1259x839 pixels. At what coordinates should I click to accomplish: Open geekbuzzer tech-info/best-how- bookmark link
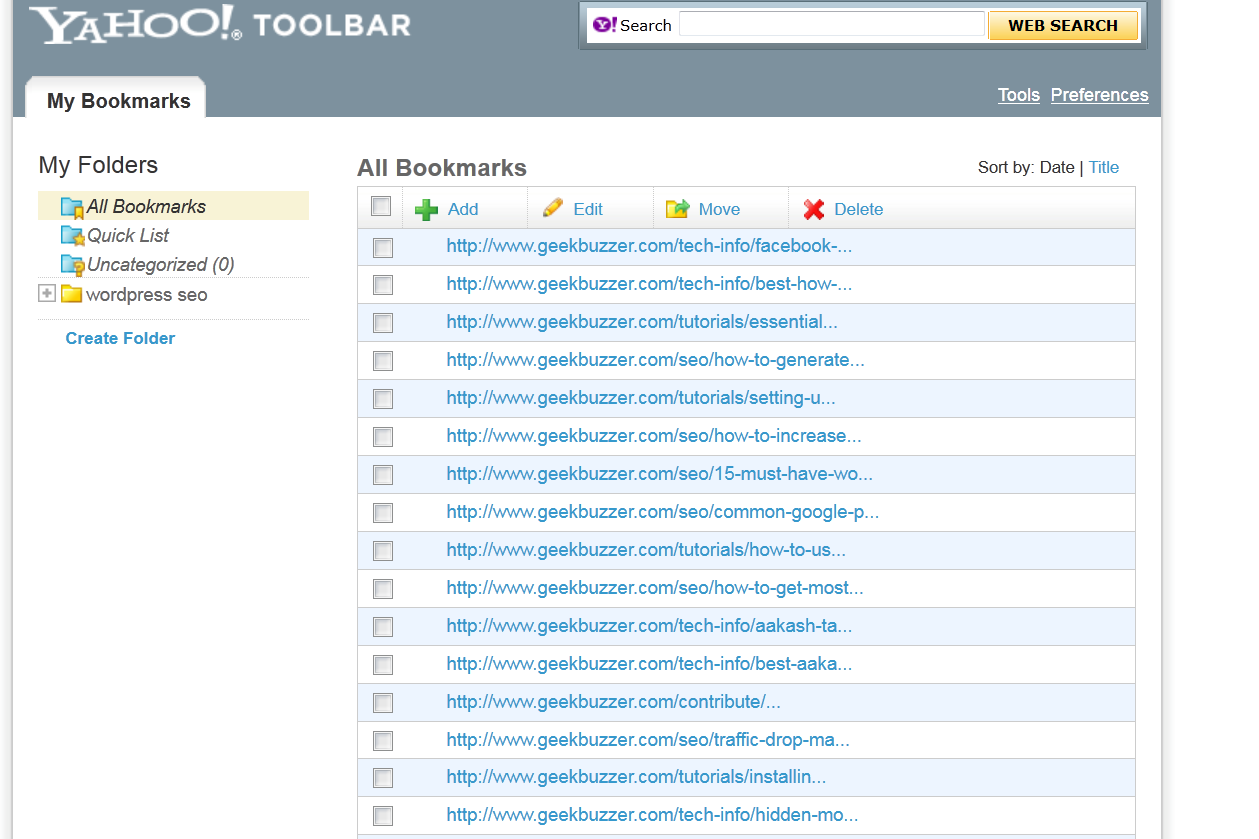649,284
